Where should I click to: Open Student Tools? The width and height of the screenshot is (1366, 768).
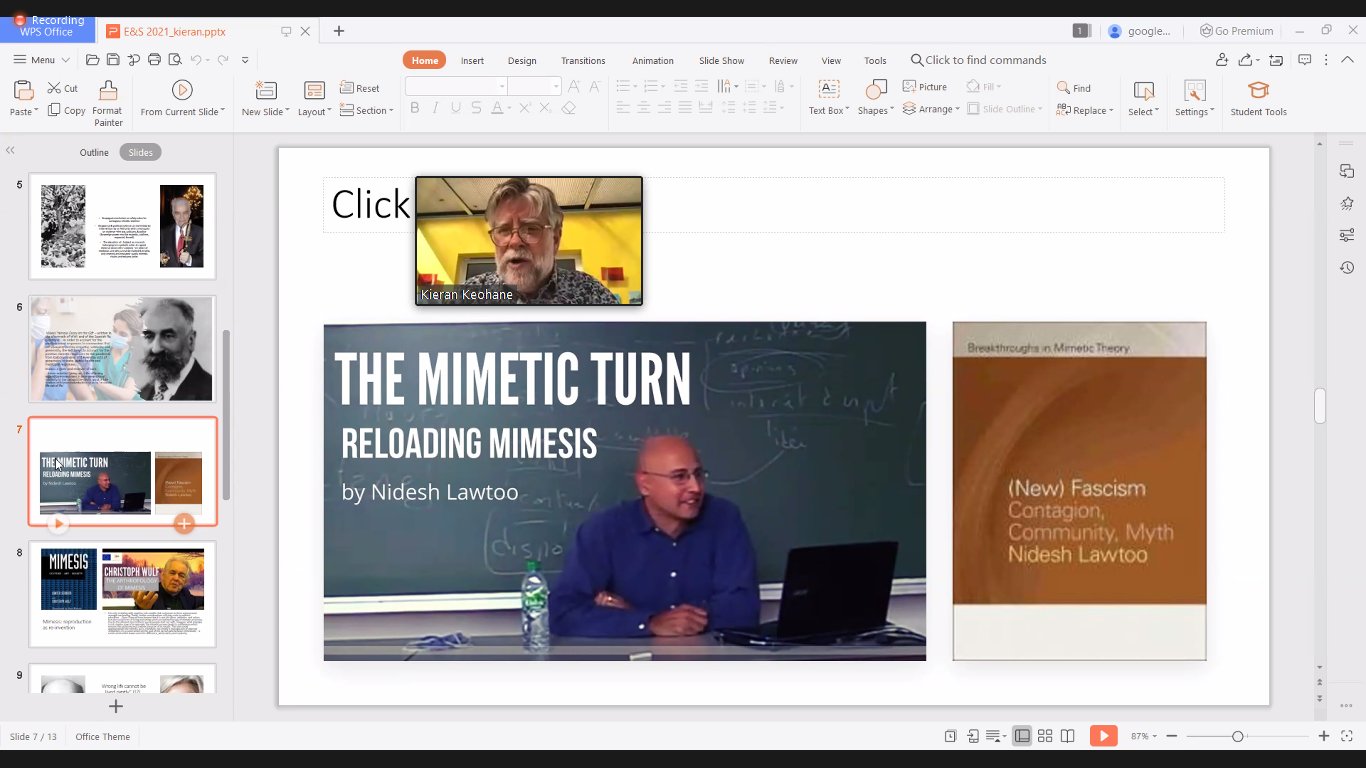coord(1258,99)
